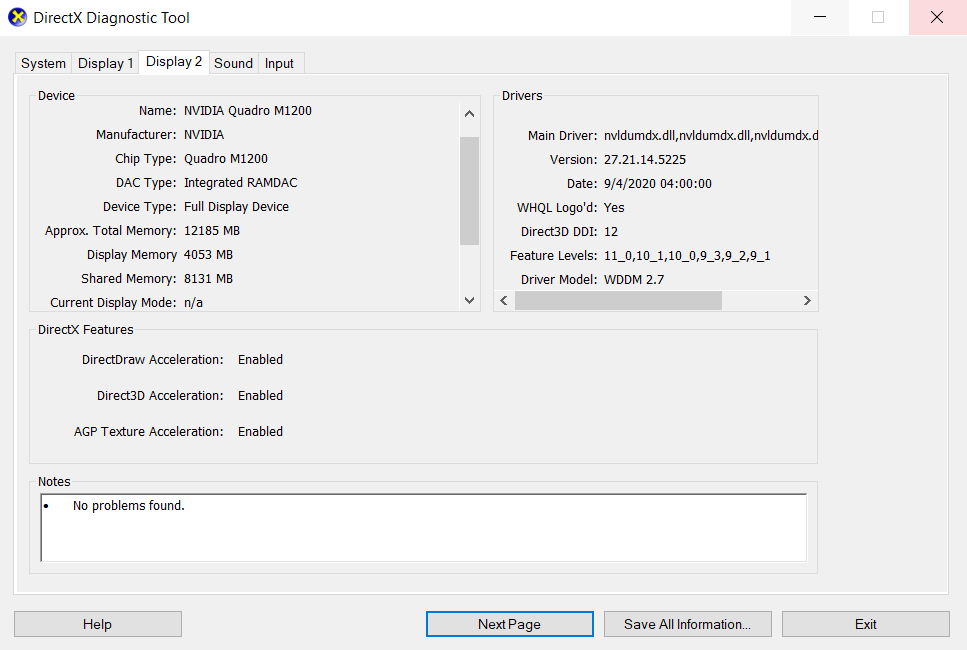
Task: Close the DirectX Diagnostic Tool window
Action: point(937,17)
